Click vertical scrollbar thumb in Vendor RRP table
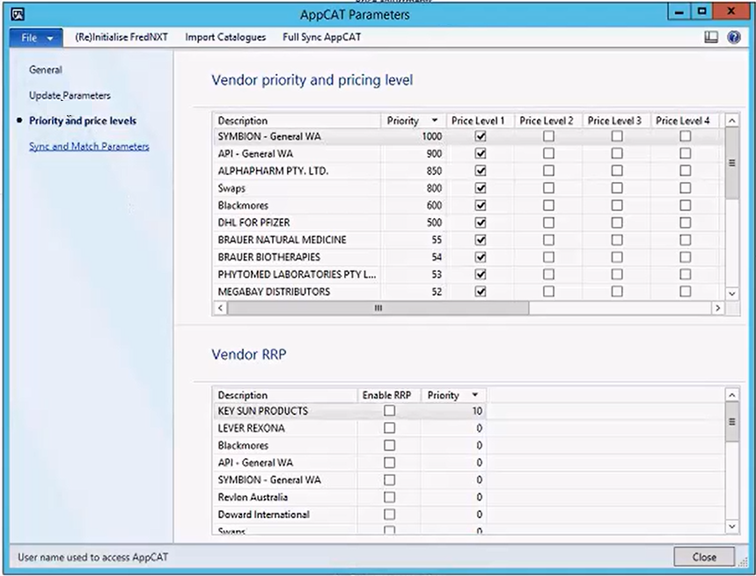 [732, 422]
